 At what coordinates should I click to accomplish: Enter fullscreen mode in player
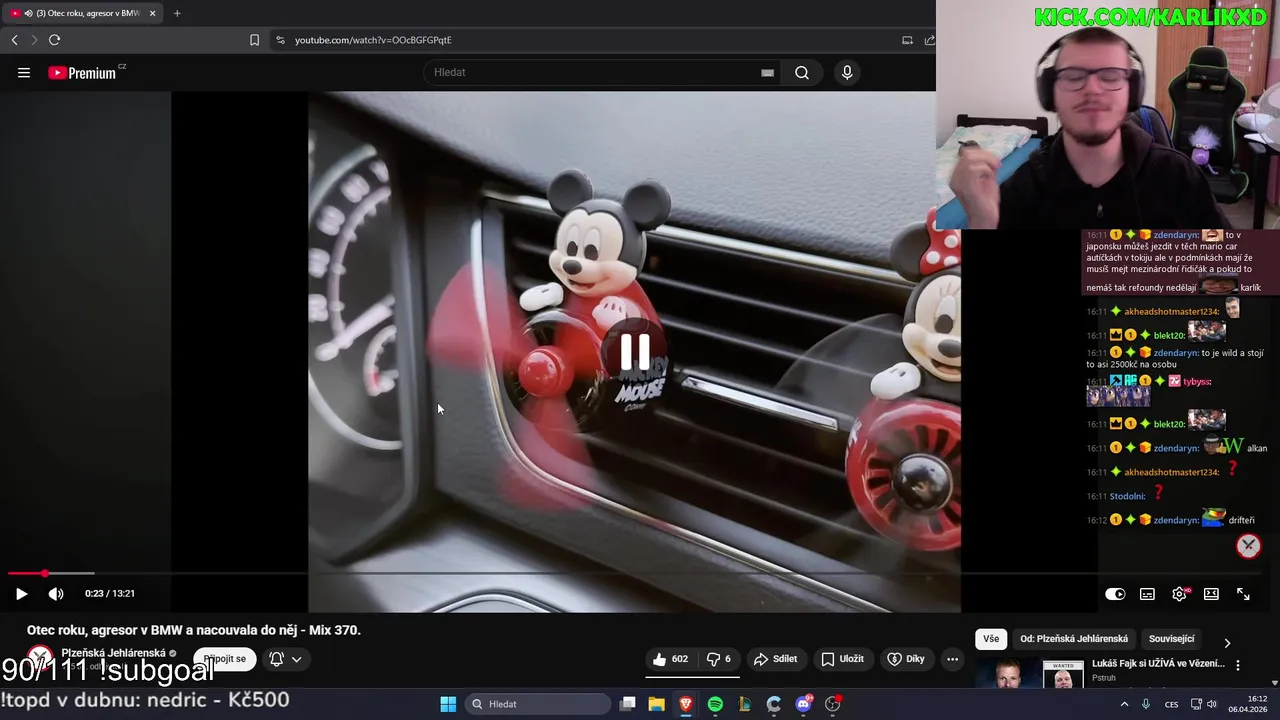coord(1243,594)
